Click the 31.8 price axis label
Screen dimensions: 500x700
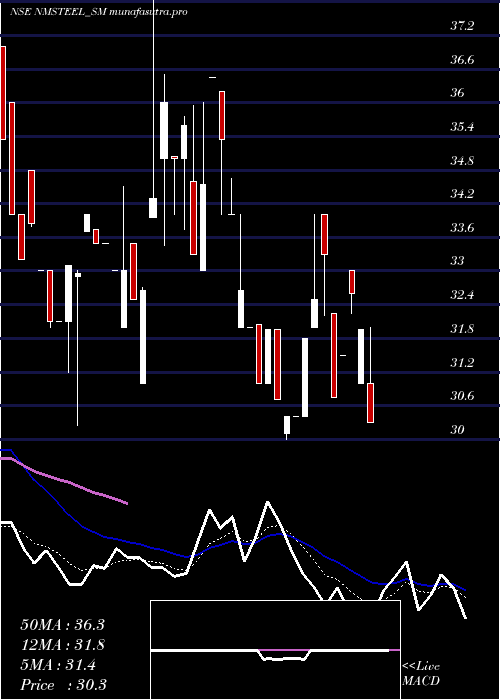tap(461, 329)
